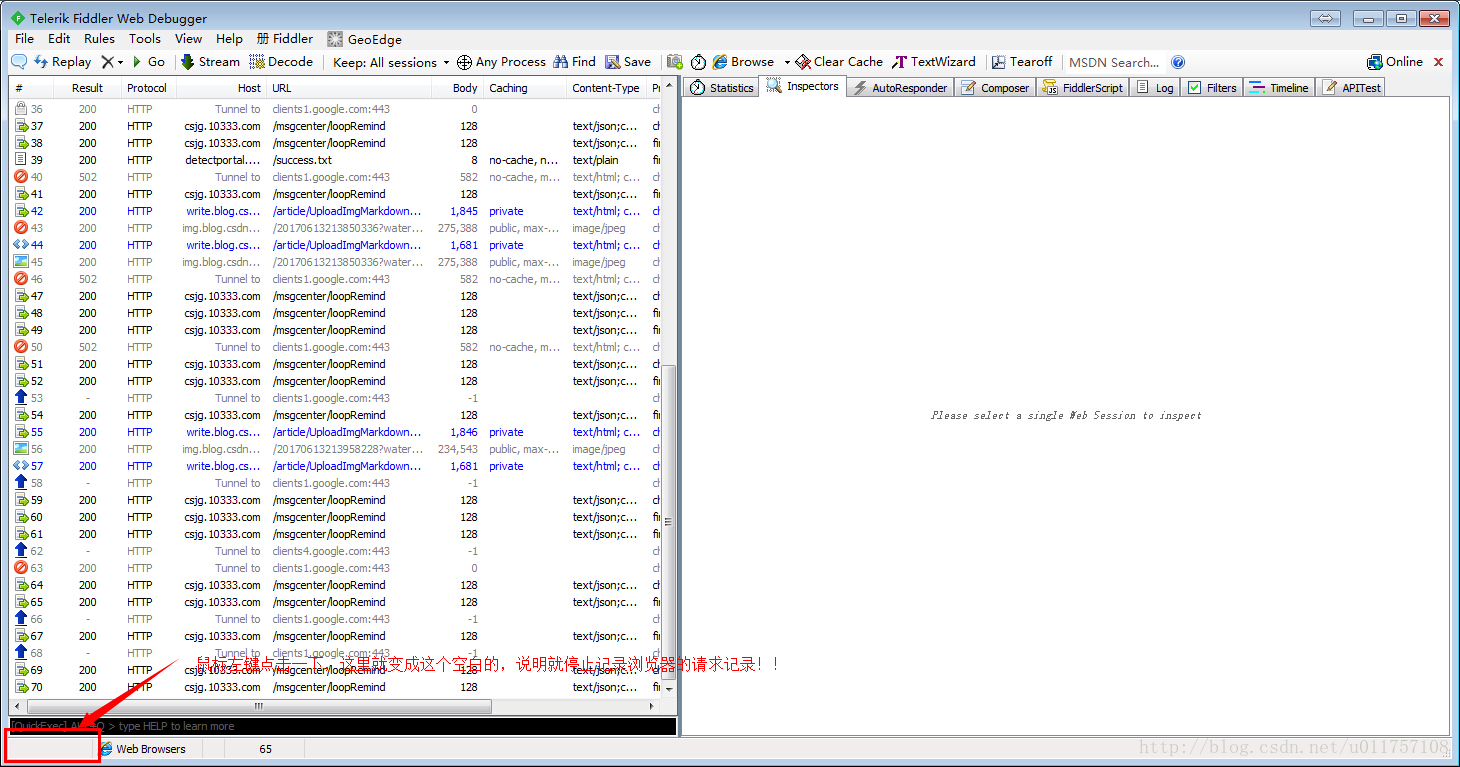Sort by the Content-Type column header
Viewport: 1460px width, 767px height.
point(606,88)
